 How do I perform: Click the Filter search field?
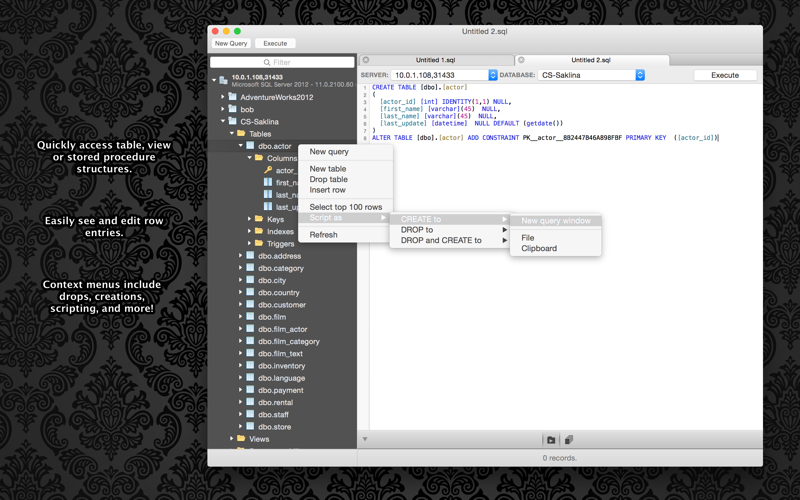tap(282, 62)
